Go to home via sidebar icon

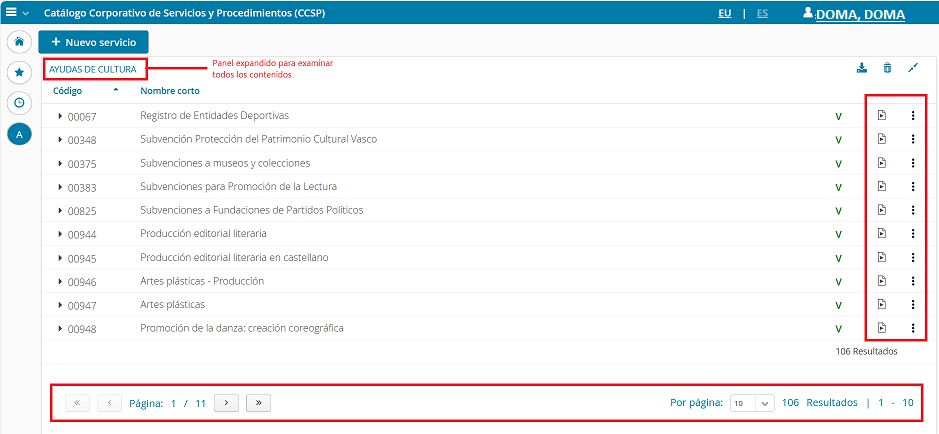(18, 42)
